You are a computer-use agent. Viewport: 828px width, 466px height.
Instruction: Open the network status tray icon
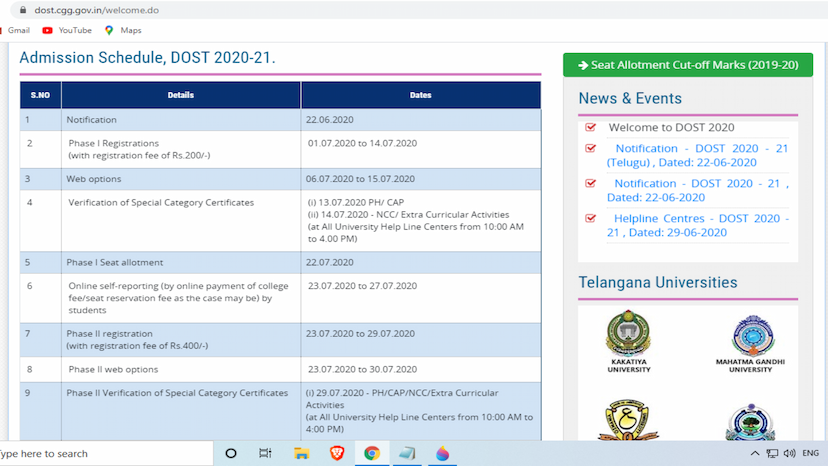(x=772, y=453)
